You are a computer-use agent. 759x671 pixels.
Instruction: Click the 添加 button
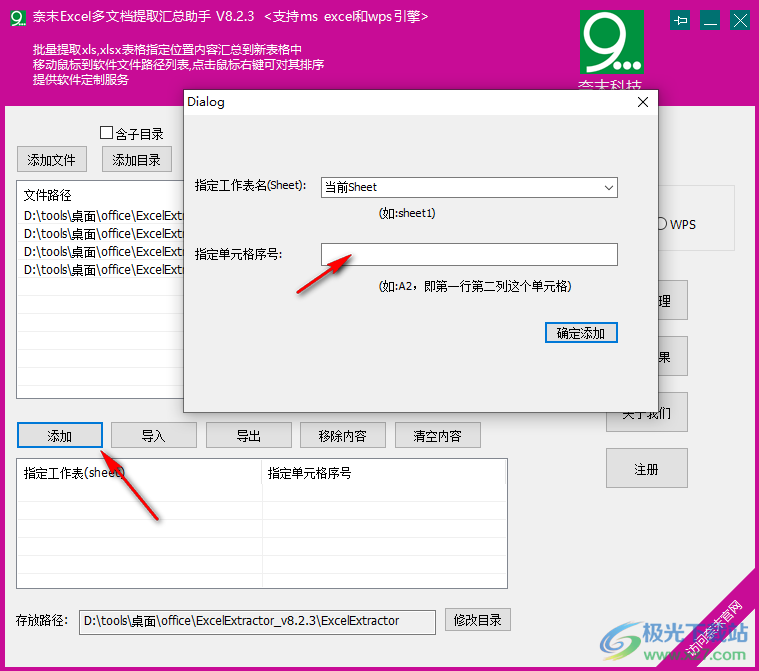tap(60, 435)
